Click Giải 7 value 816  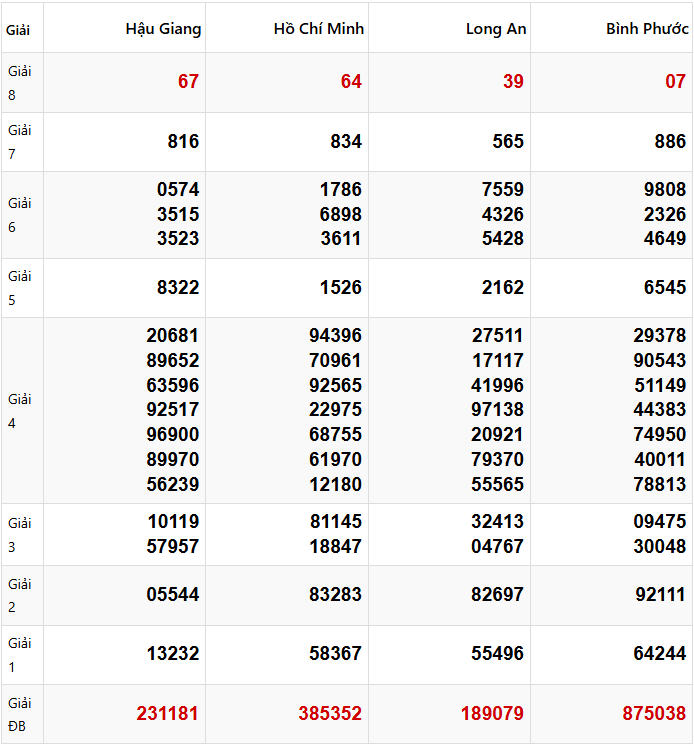[183, 141]
